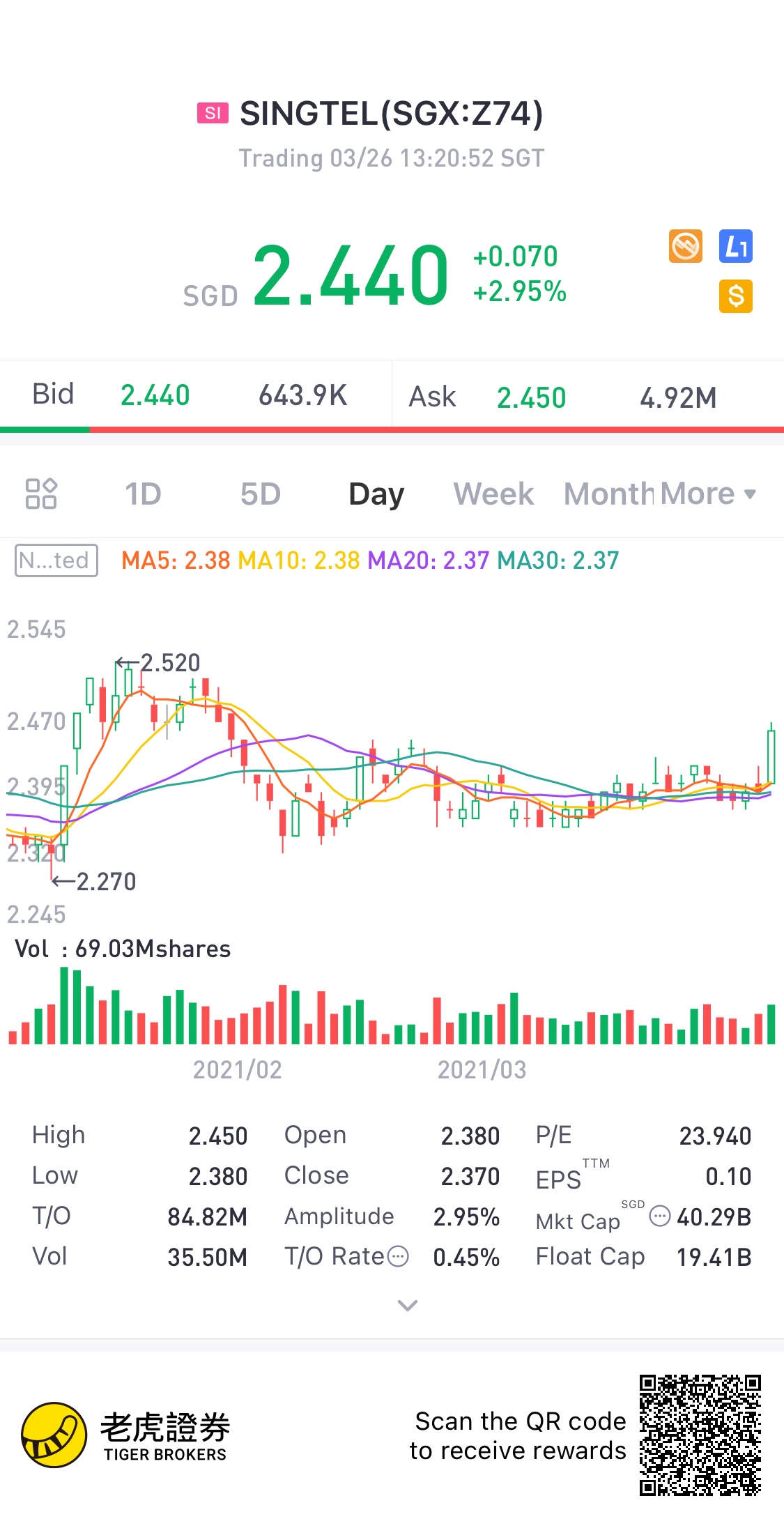Tap the current price 2.440
Screen dimensions: 784x1519
coord(351,276)
